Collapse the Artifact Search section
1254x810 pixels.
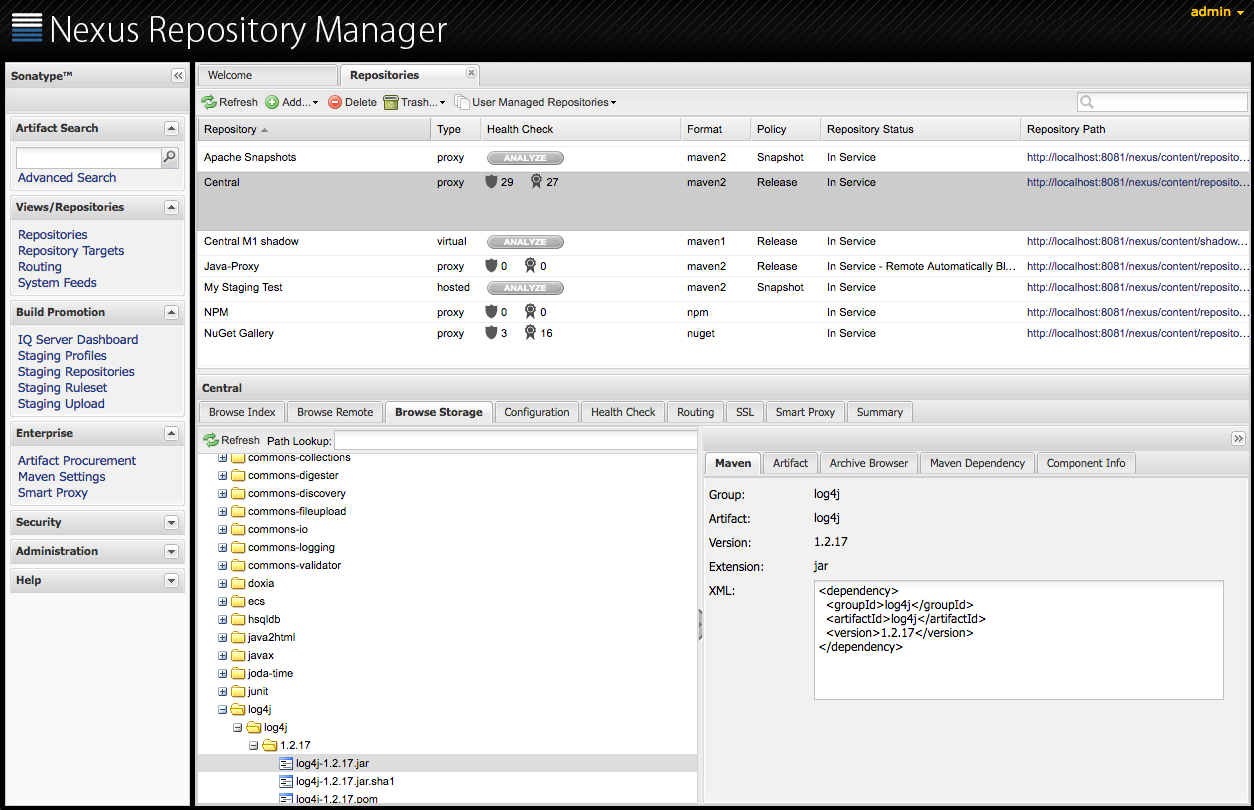pyautogui.click(x=171, y=129)
